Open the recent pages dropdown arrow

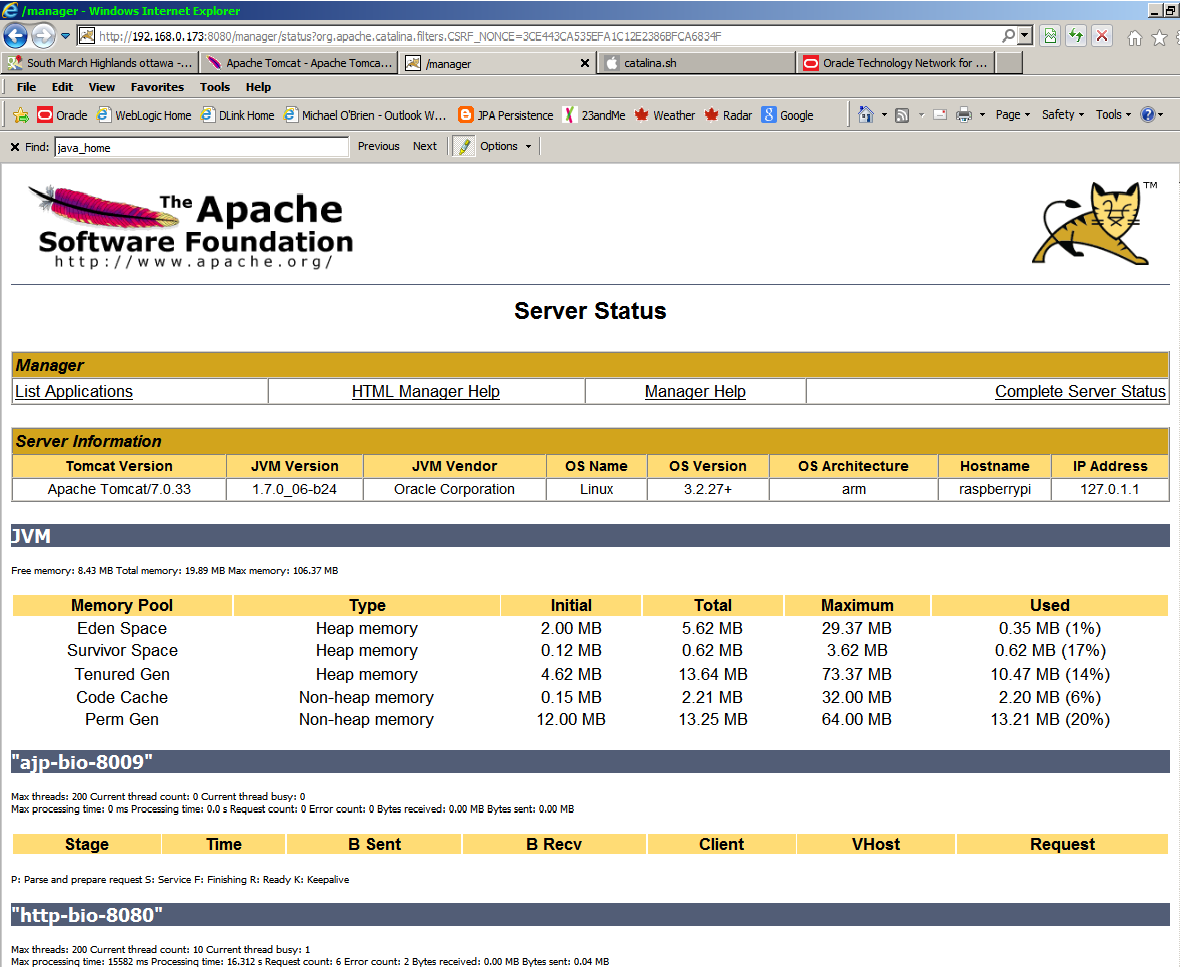[x=65, y=35]
